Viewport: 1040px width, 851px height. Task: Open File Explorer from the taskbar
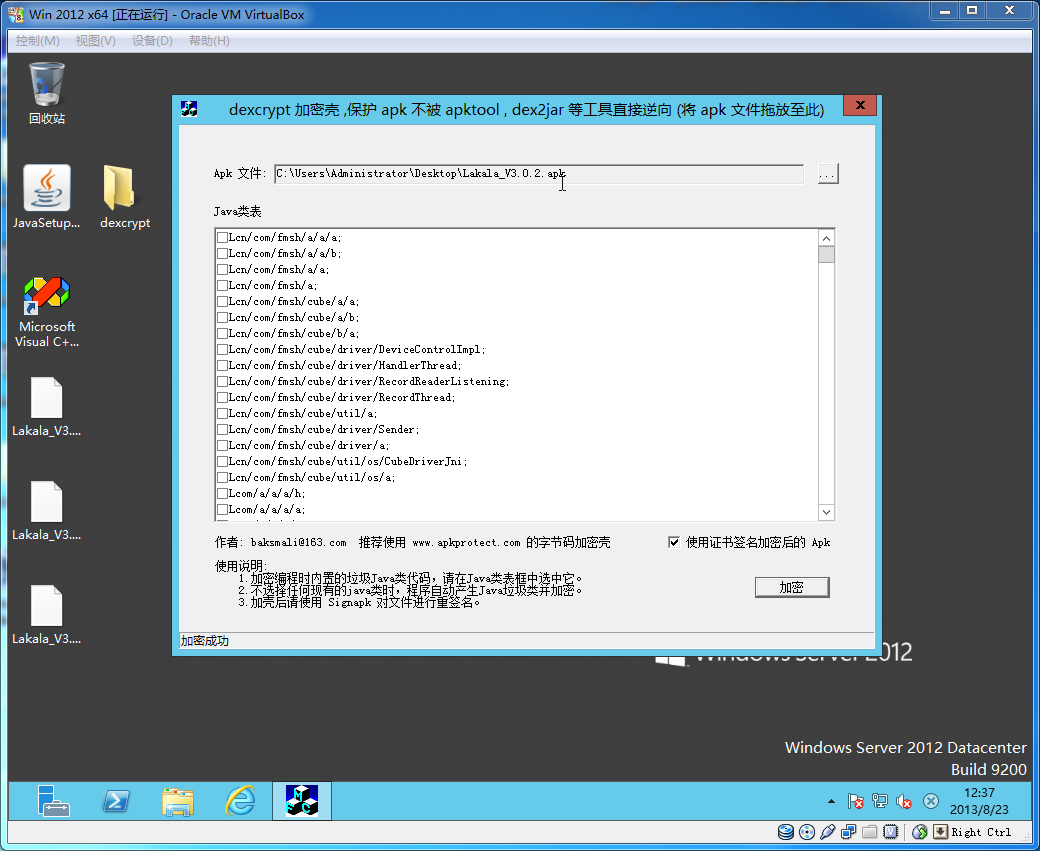[x=178, y=801]
